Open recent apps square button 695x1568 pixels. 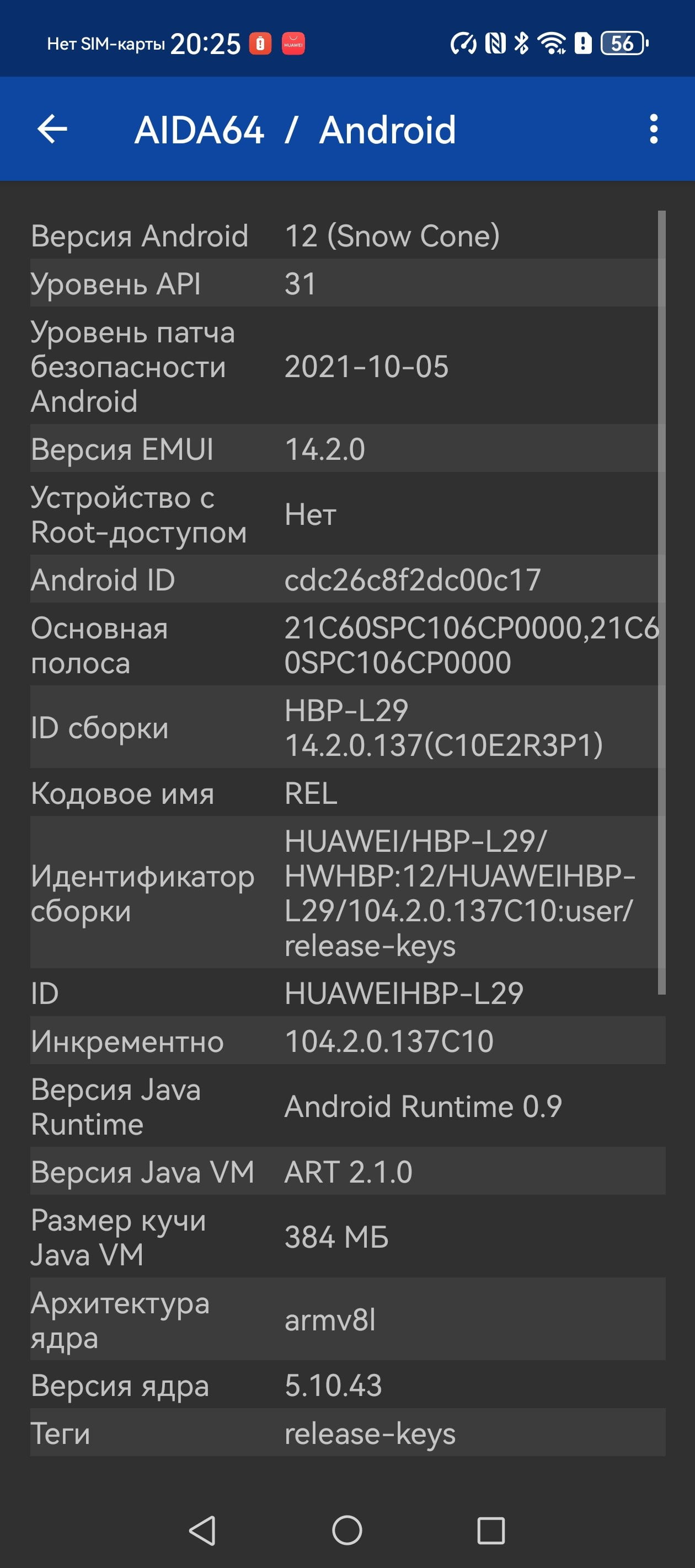[491, 1529]
